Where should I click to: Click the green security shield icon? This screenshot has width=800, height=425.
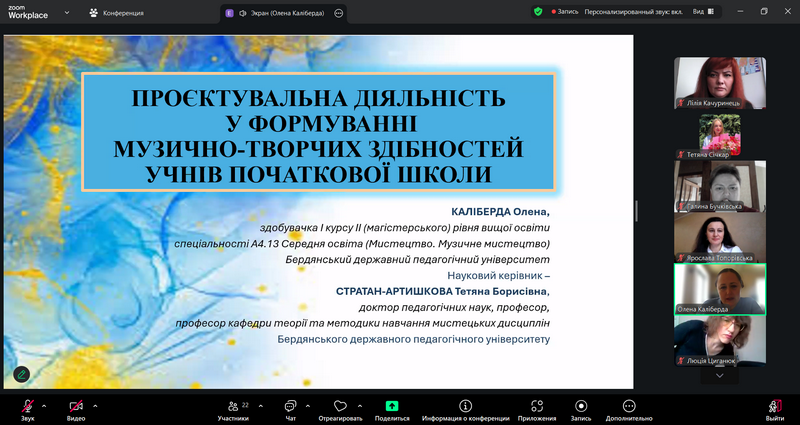point(538,12)
